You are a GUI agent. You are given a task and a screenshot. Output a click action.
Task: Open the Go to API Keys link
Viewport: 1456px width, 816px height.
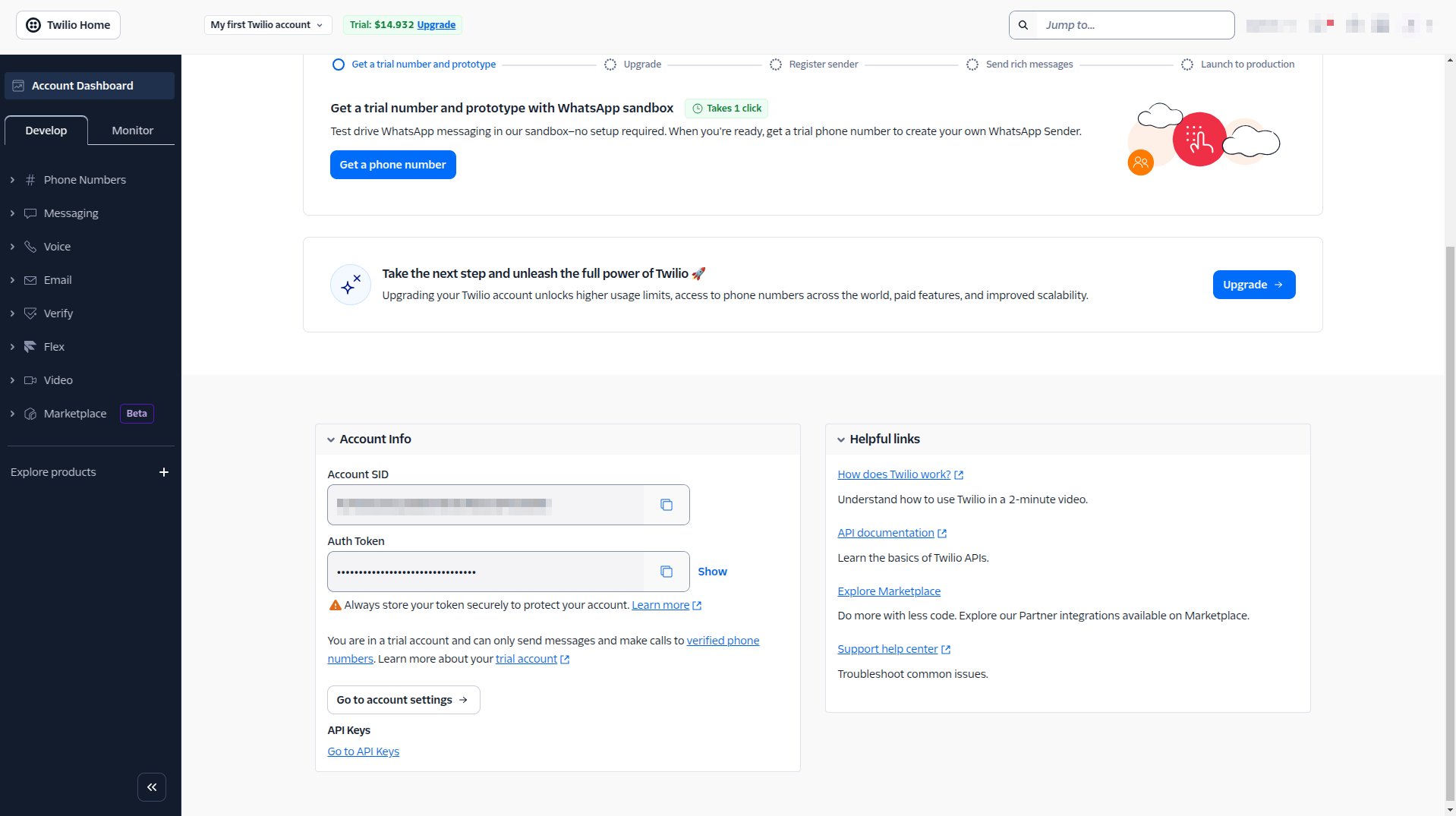pos(364,751)
